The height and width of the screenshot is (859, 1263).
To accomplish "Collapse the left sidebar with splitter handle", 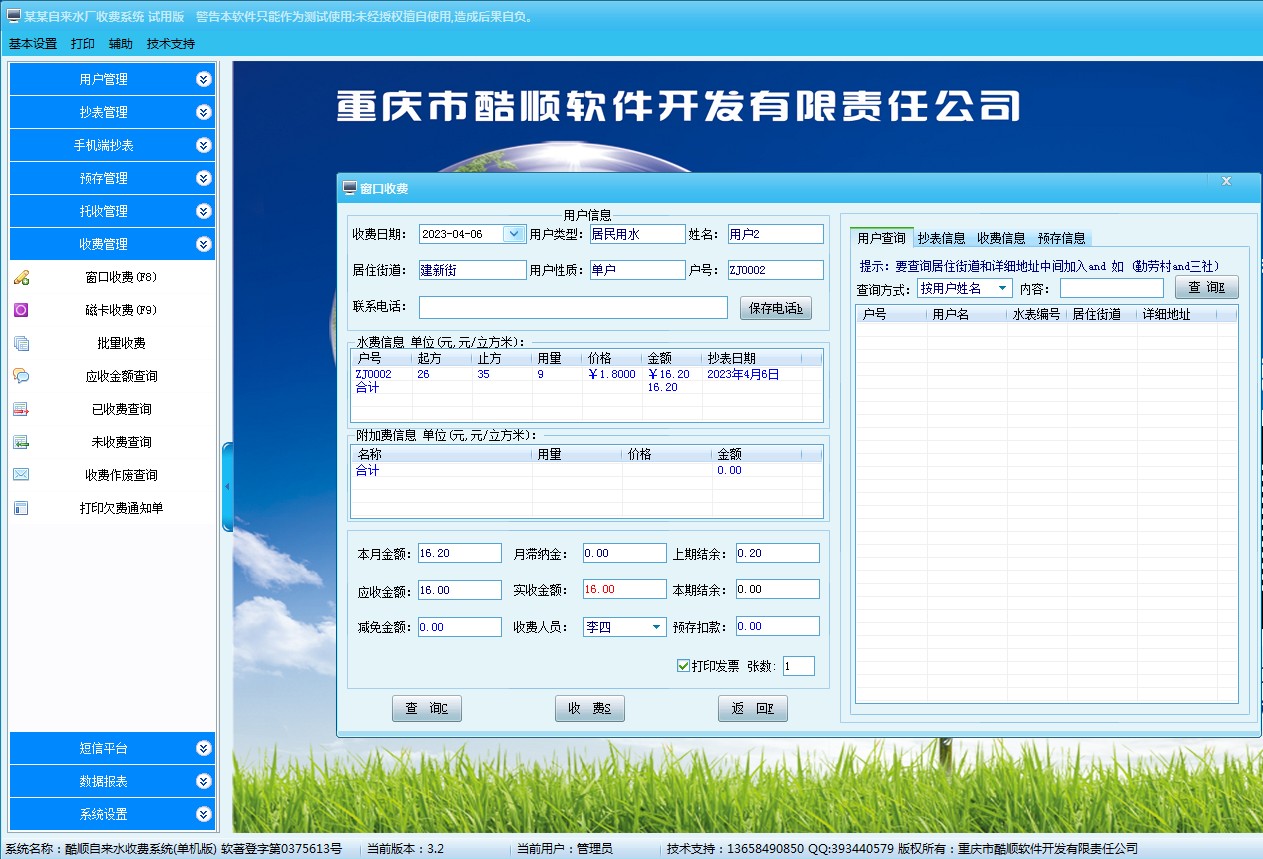I will click(x=227, y=486).
